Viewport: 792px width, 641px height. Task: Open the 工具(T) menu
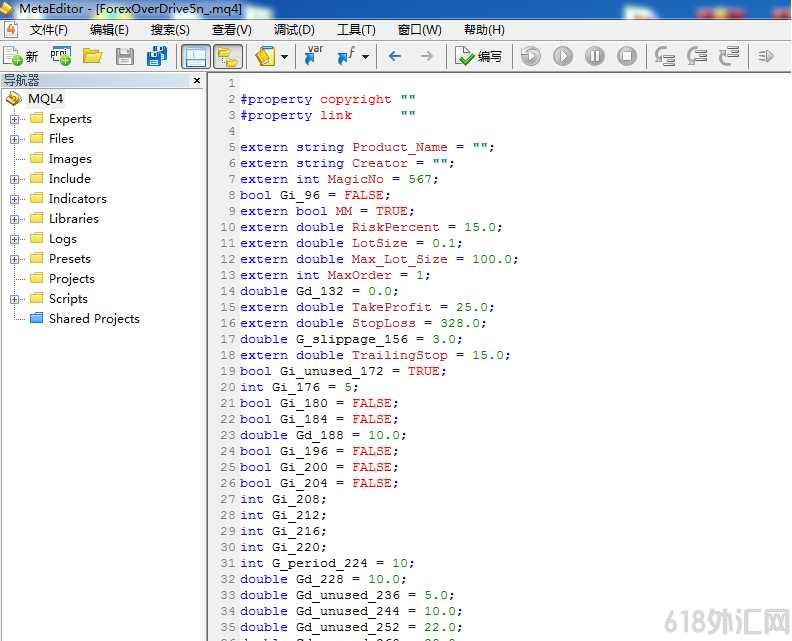[x=356, y=30]
